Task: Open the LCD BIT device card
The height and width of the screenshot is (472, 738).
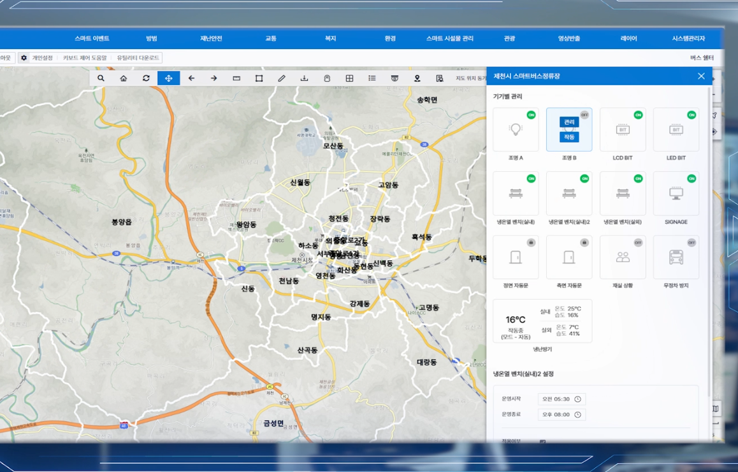Action: click(x=623, y=129)
